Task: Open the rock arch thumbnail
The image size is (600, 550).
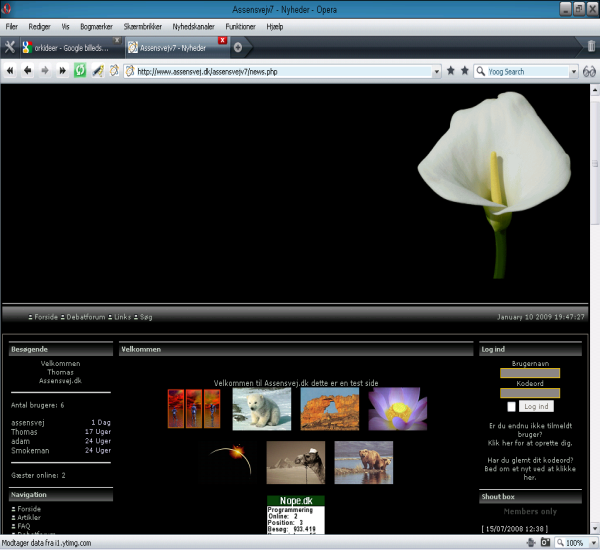Action: [x=329, y=409]
